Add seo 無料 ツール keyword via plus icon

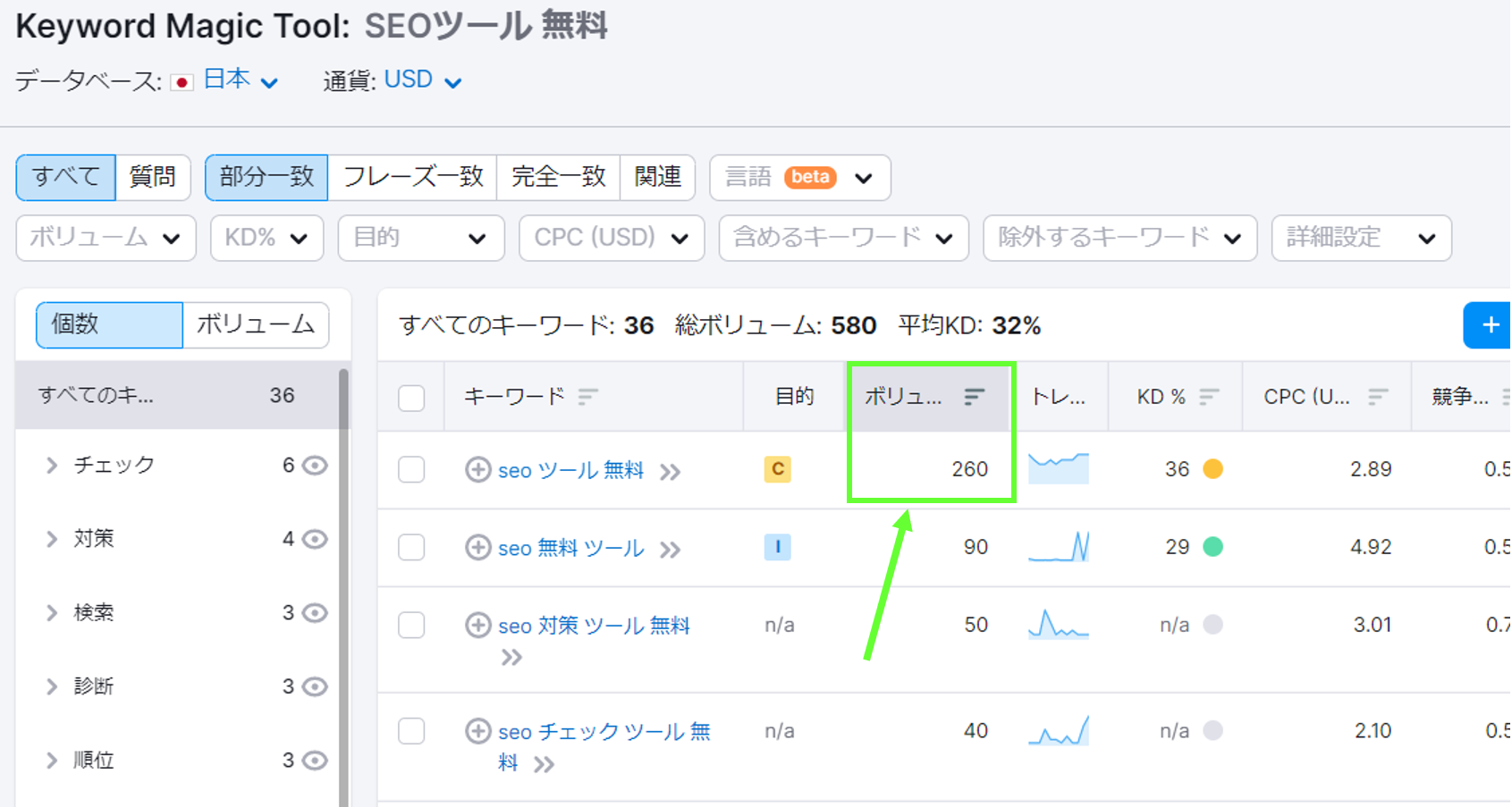[477, 547]
